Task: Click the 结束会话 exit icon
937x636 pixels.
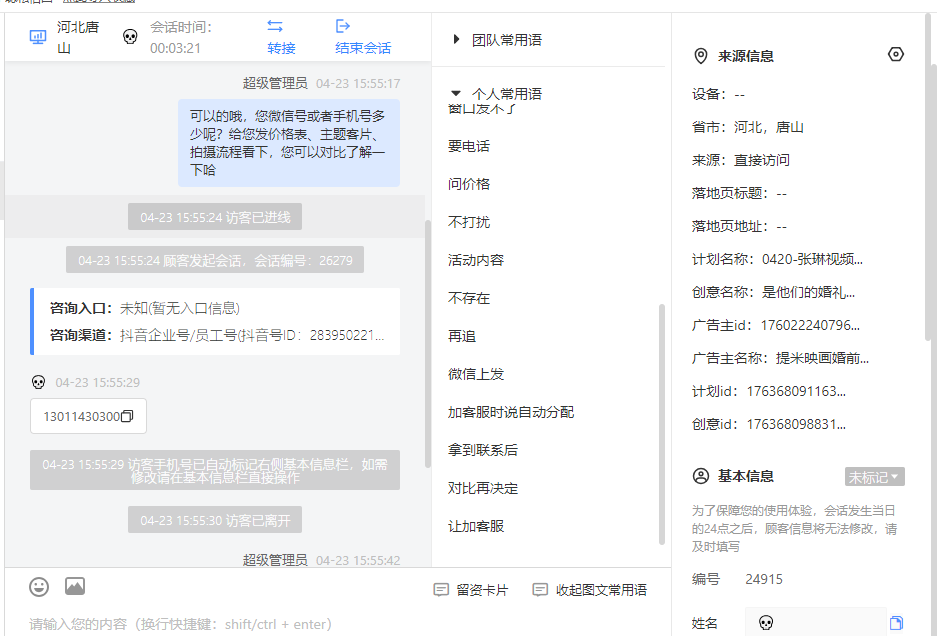Action: click(342, 26)
